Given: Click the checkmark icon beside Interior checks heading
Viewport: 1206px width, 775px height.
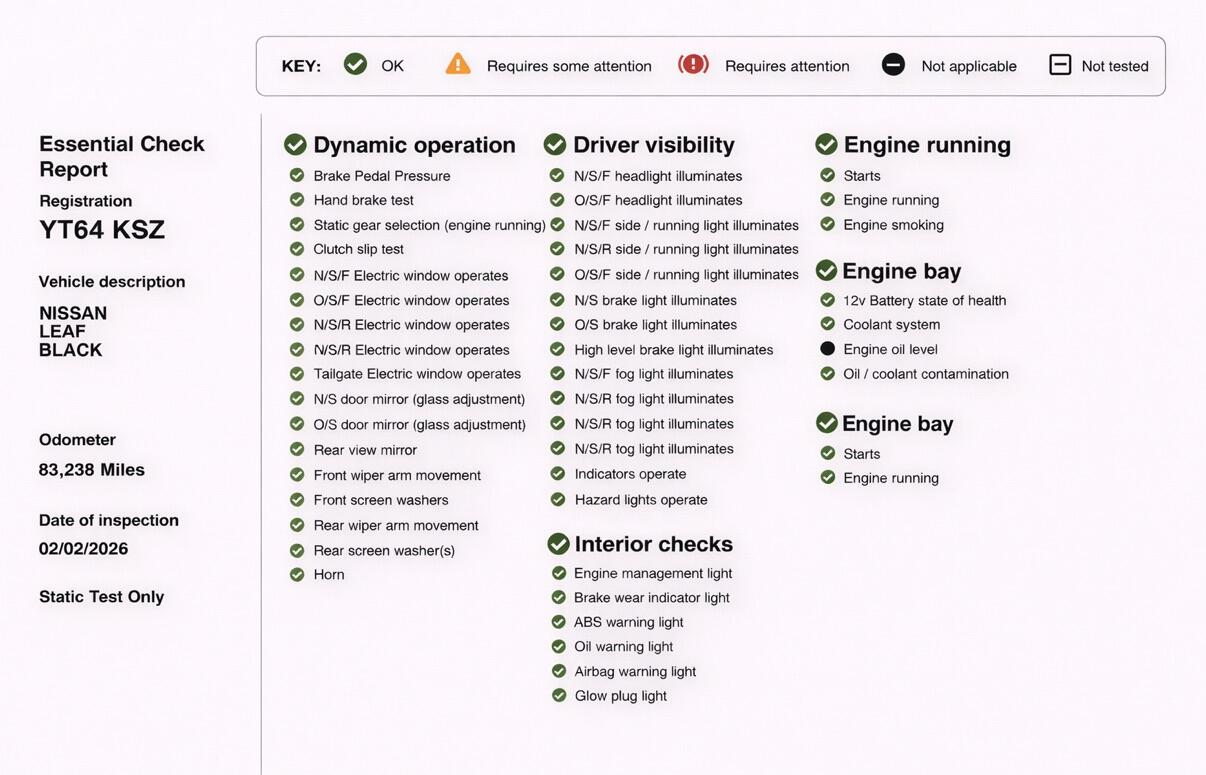Looking at the screenshot, I should point(558,544).
